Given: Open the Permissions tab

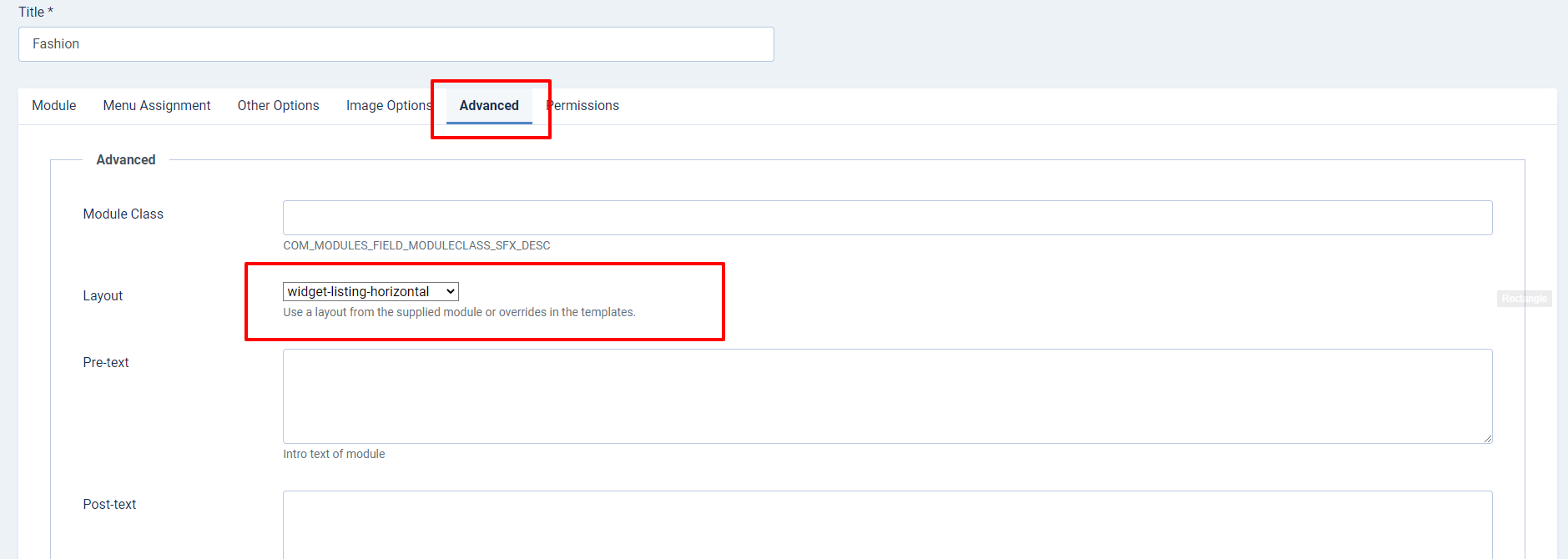Looking at the screenshot, I should point(583,106).
